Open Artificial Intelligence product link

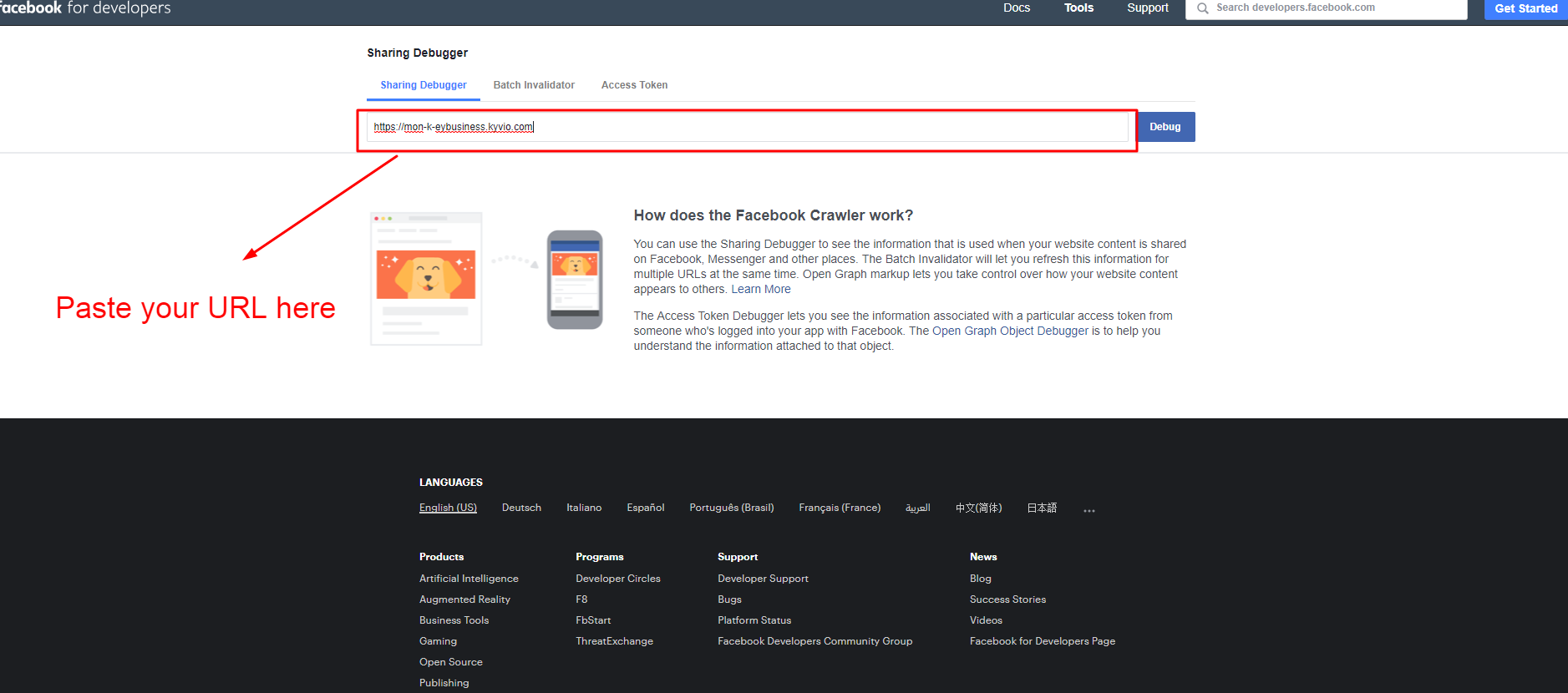tap(469, 579)
